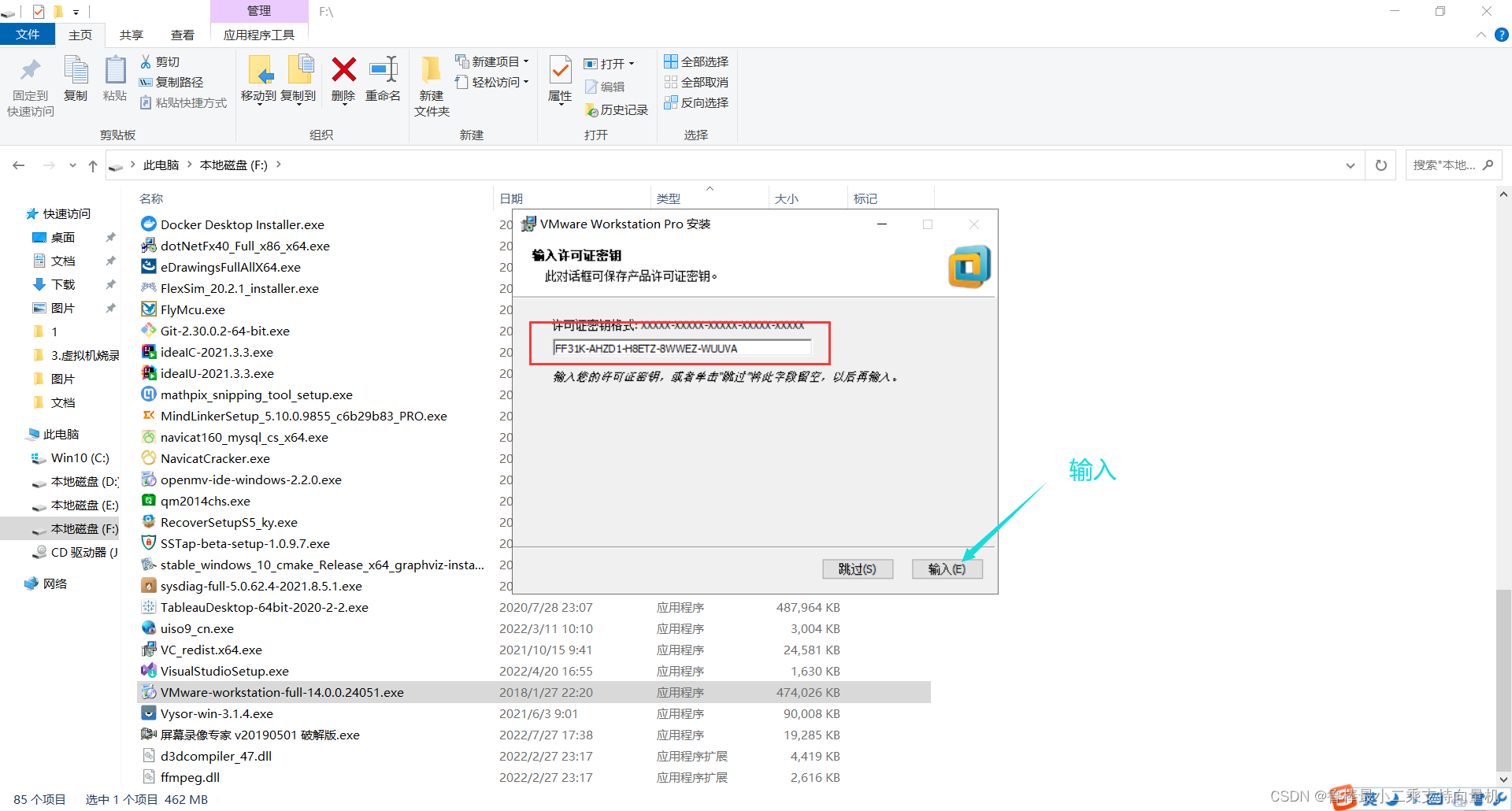Open the File (文件) tab

click(28, 35)
